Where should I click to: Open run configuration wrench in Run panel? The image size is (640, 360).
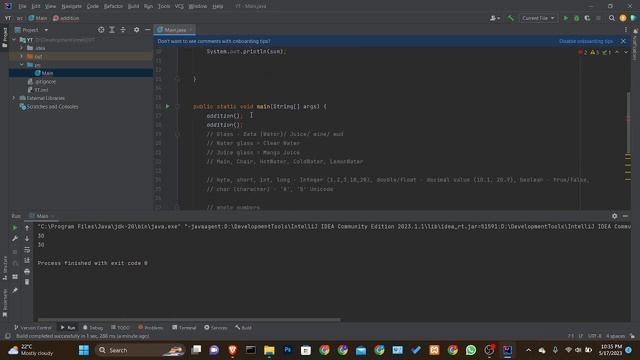(15, 238)
